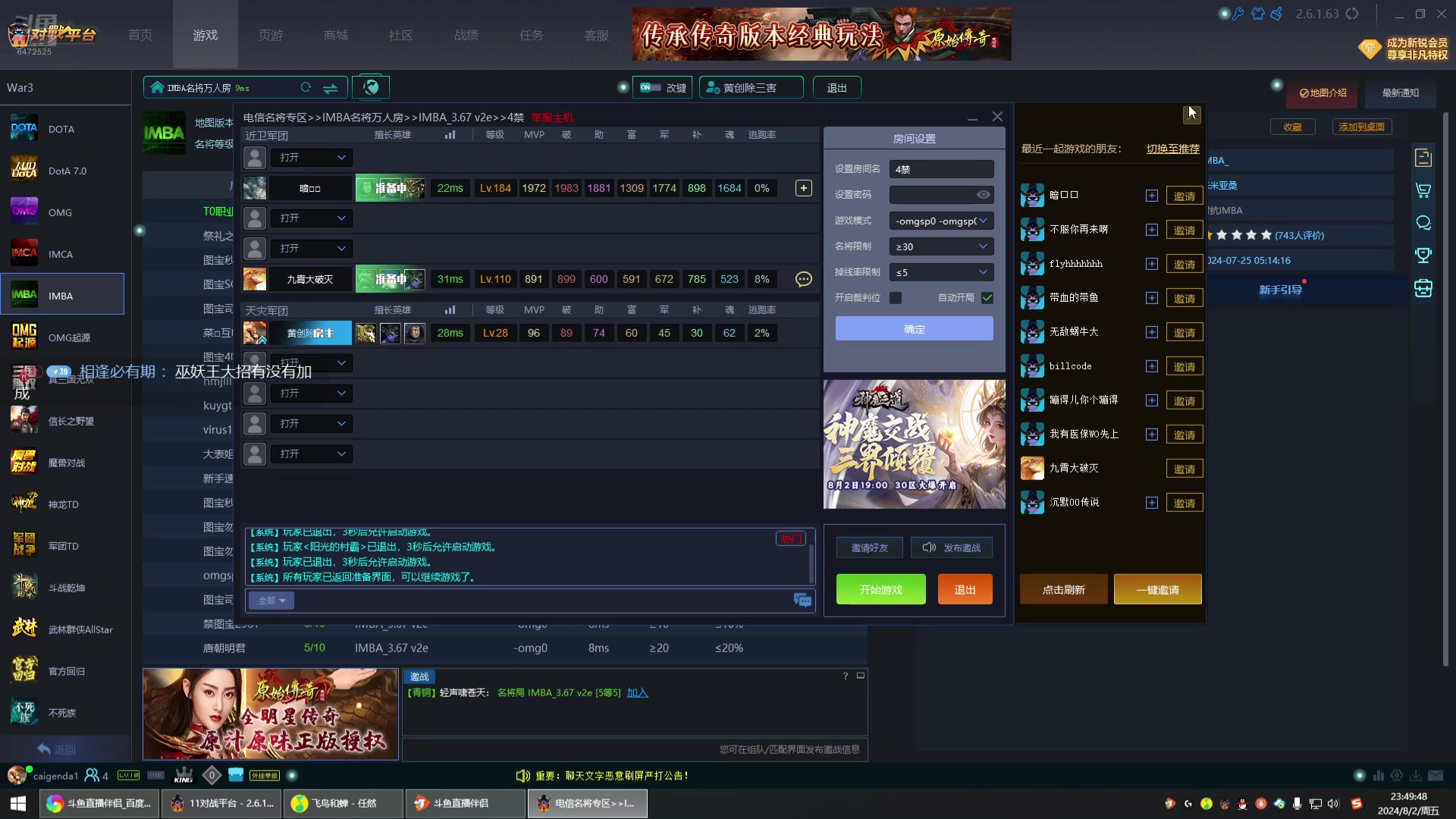Click the chat send icon in message box

click(x=802, y=601)
